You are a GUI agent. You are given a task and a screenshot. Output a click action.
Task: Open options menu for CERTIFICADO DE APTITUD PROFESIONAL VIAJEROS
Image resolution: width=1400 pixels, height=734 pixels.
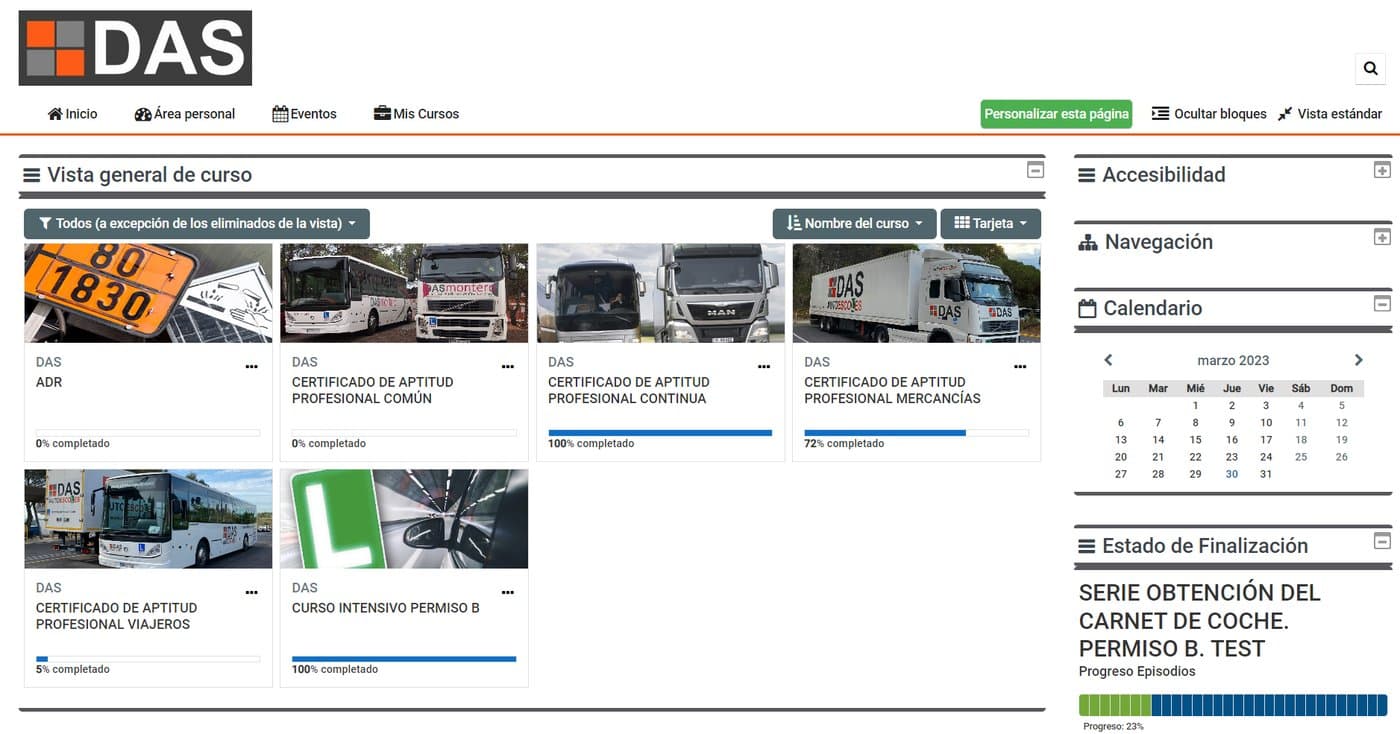[252, 593]
